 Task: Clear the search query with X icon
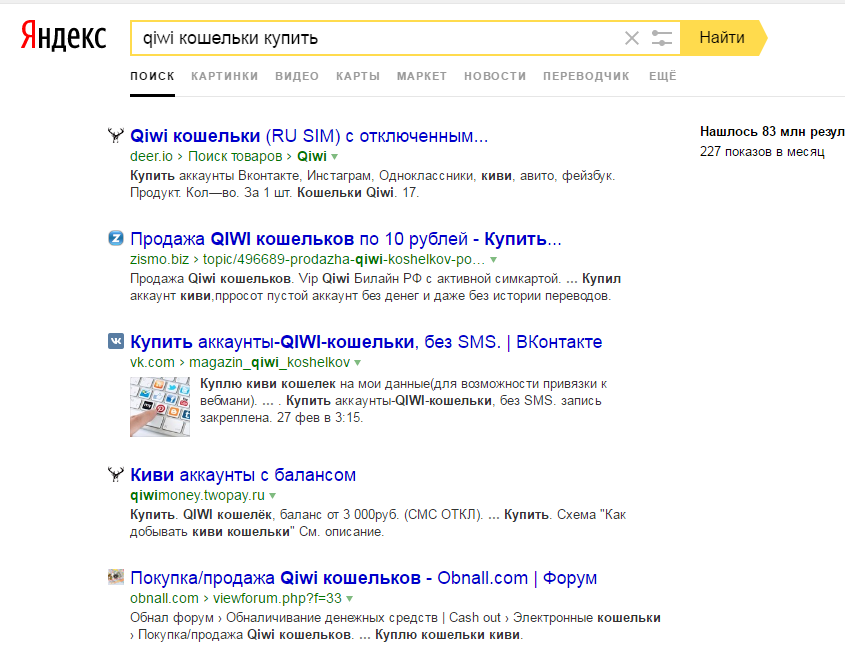(632, 38)
